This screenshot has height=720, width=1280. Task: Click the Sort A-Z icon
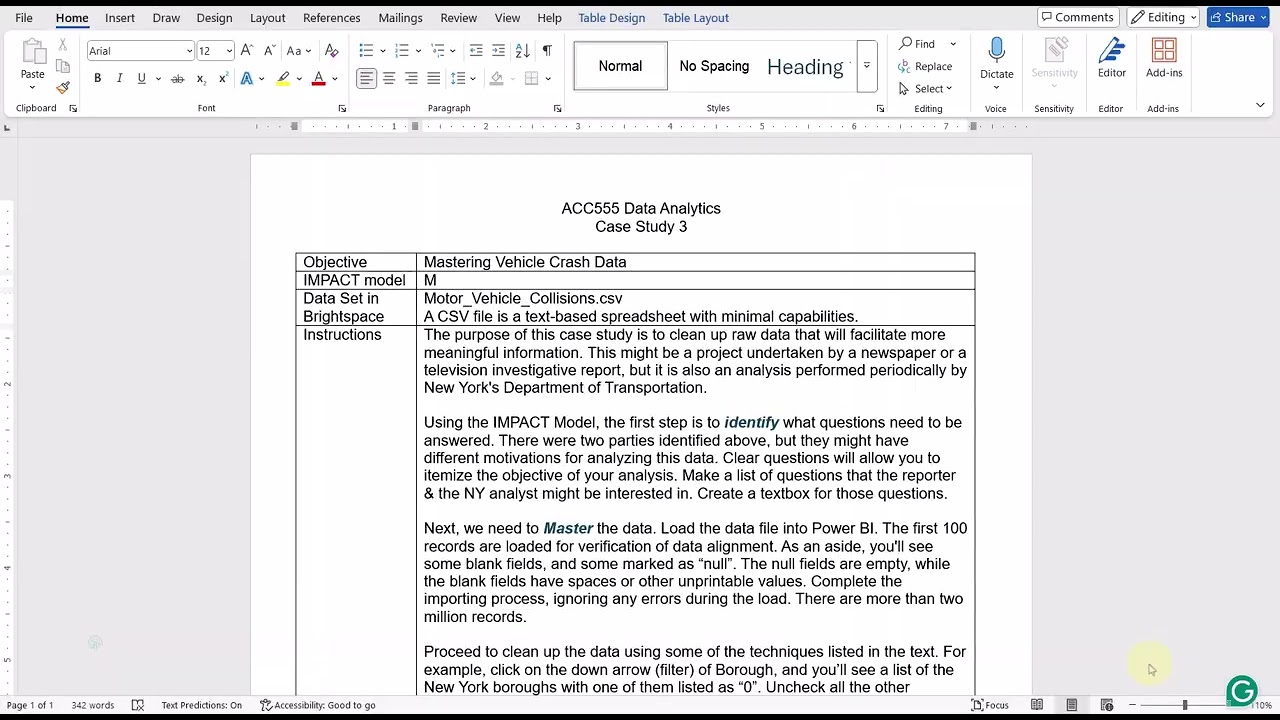coord(522,50)
